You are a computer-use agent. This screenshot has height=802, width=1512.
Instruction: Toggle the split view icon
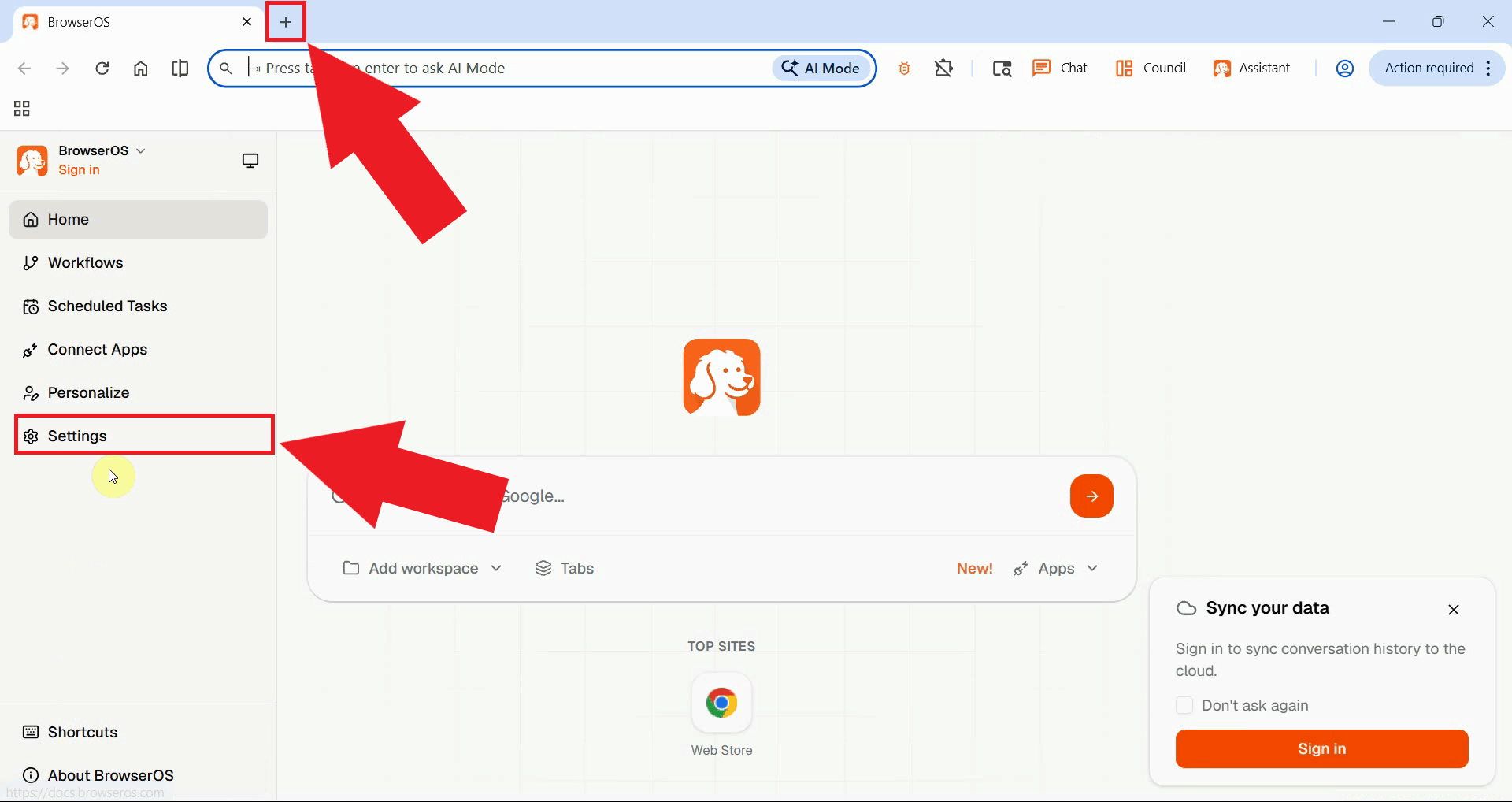pos(180,68)
